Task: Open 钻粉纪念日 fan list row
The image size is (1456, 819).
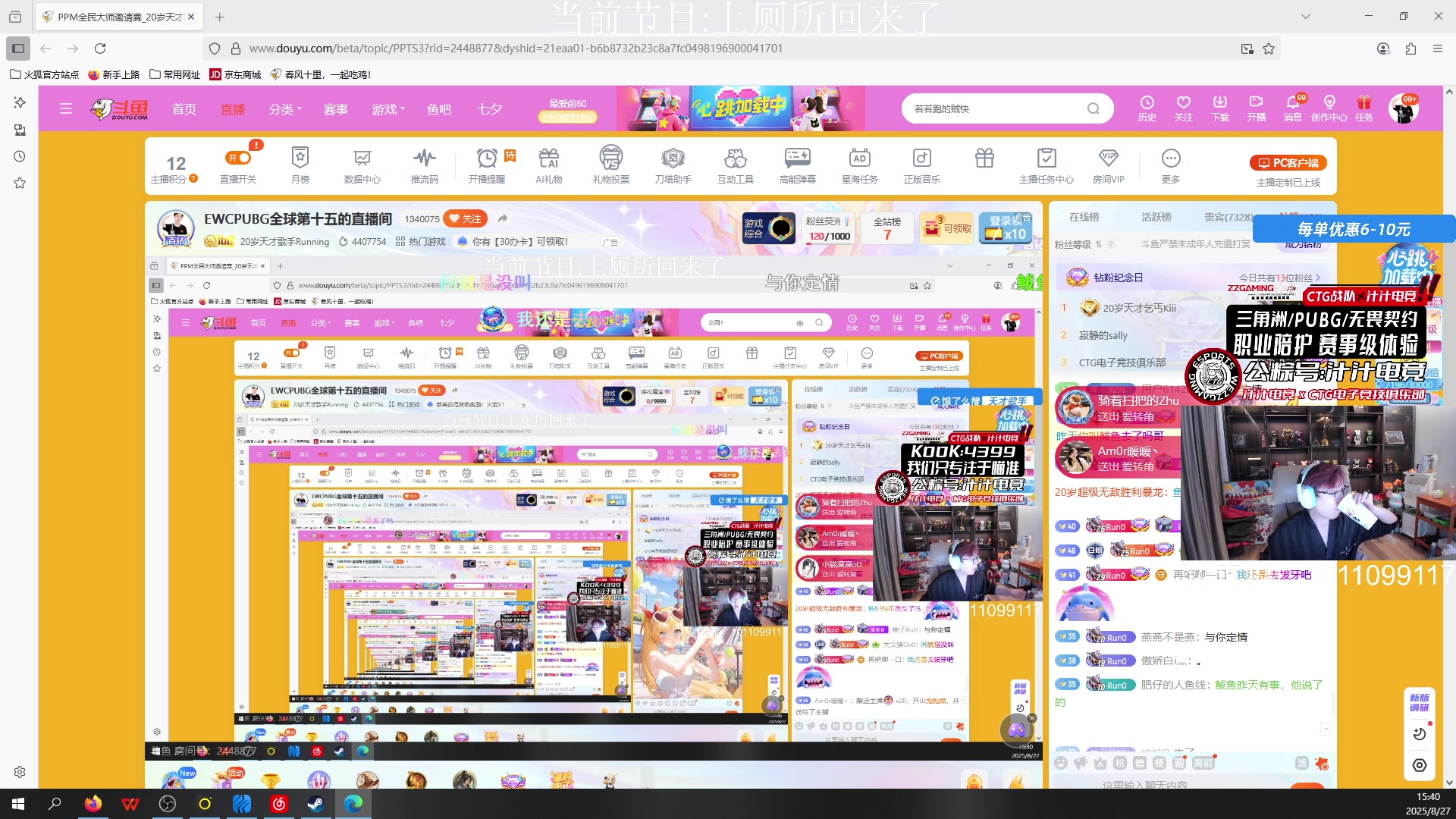Action: (x=1193, y=278)
